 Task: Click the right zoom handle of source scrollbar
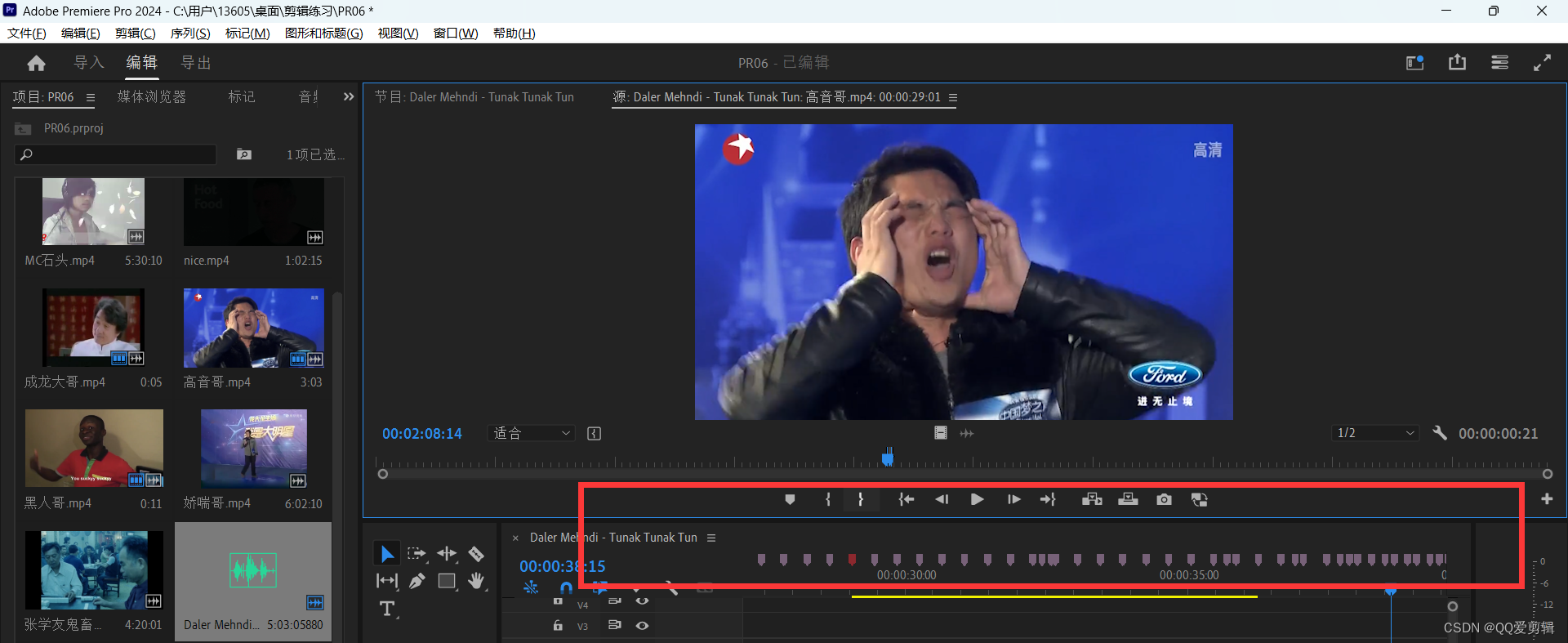point(1547,474)
